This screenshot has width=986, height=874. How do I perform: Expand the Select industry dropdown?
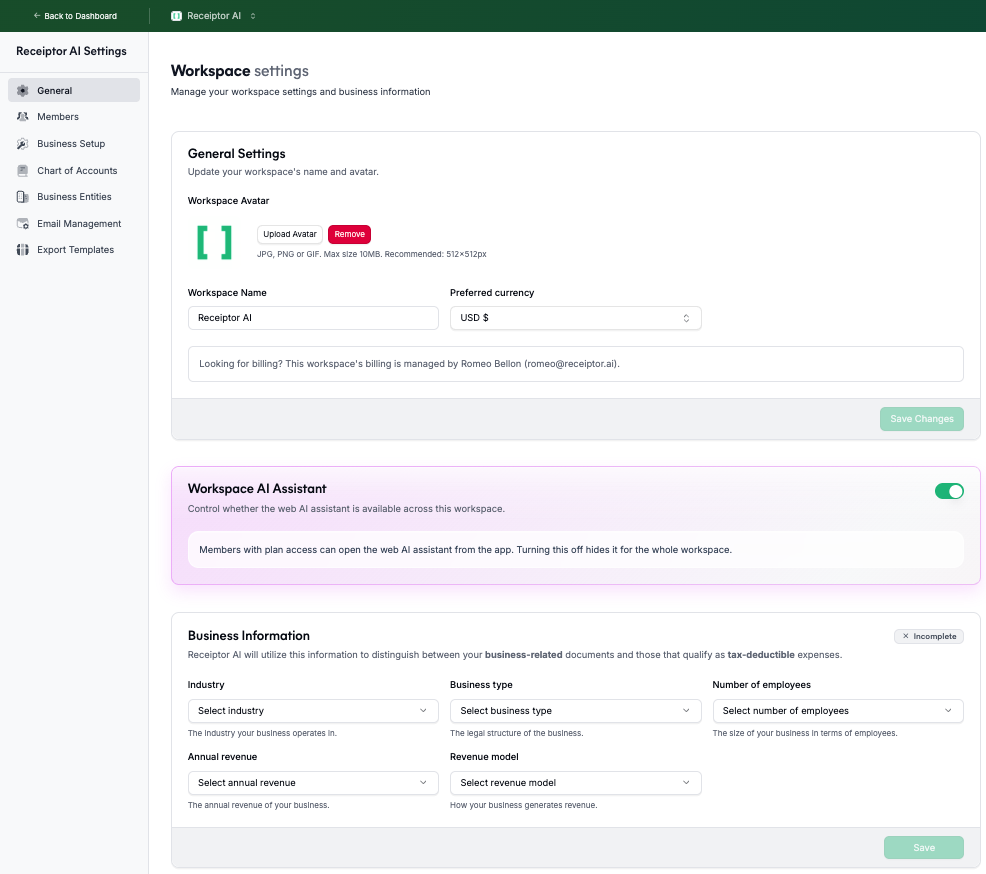[313, 711]
